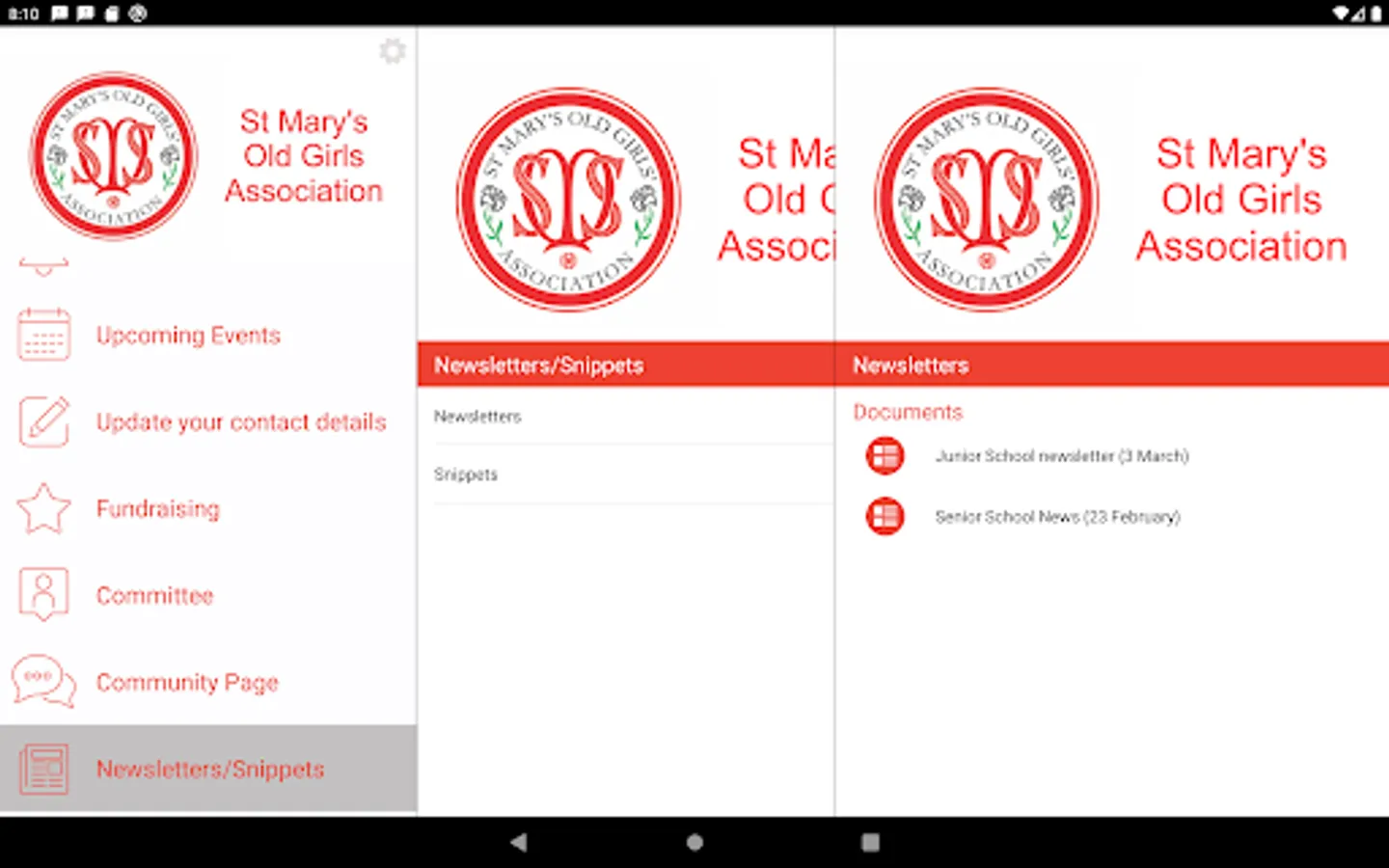Tap the Android recent apps square button
Image resolution: width=1389 pixels, height=868 pixels.
(870, 842)
